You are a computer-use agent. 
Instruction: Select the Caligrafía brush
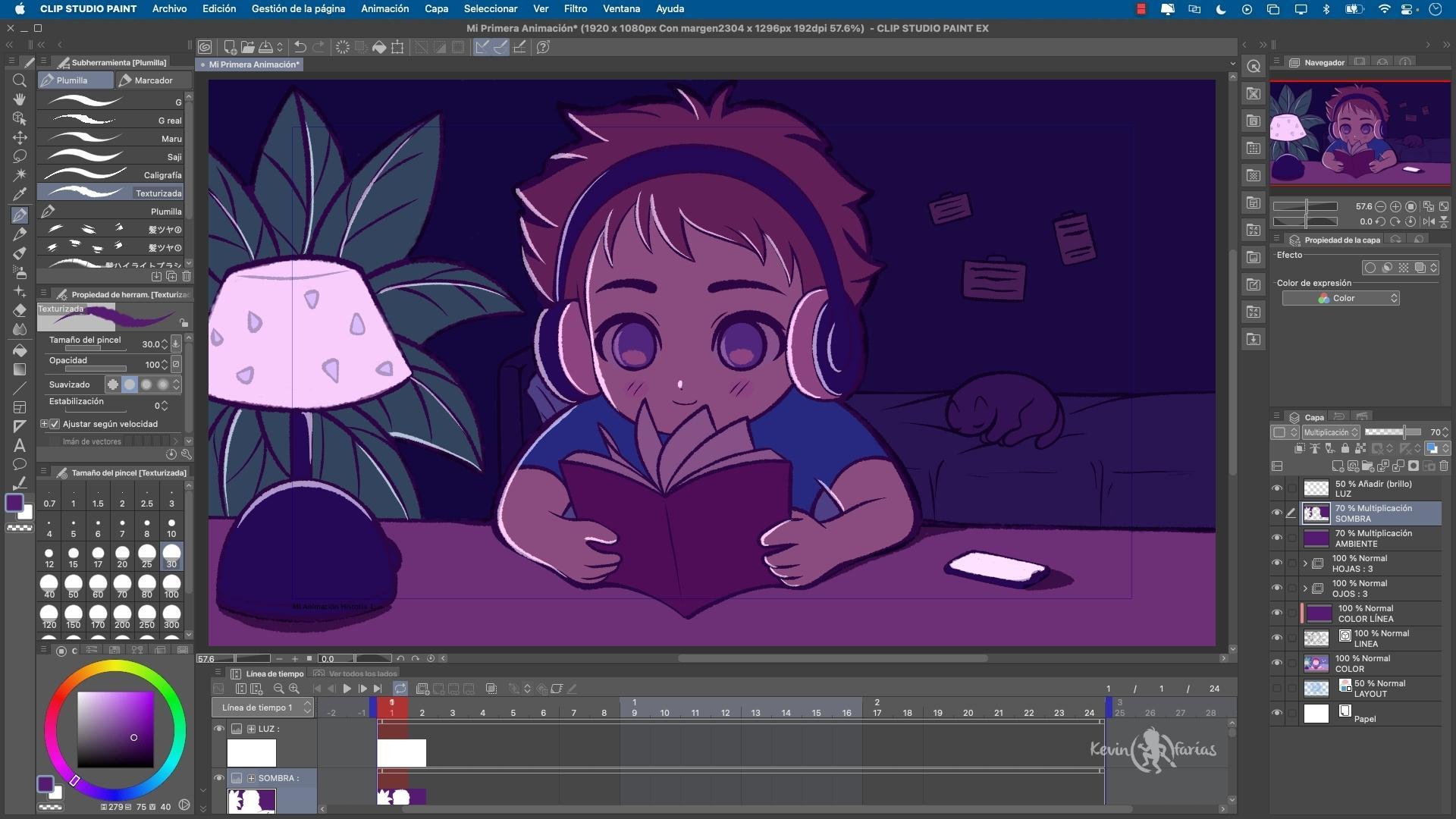(114, 174)
